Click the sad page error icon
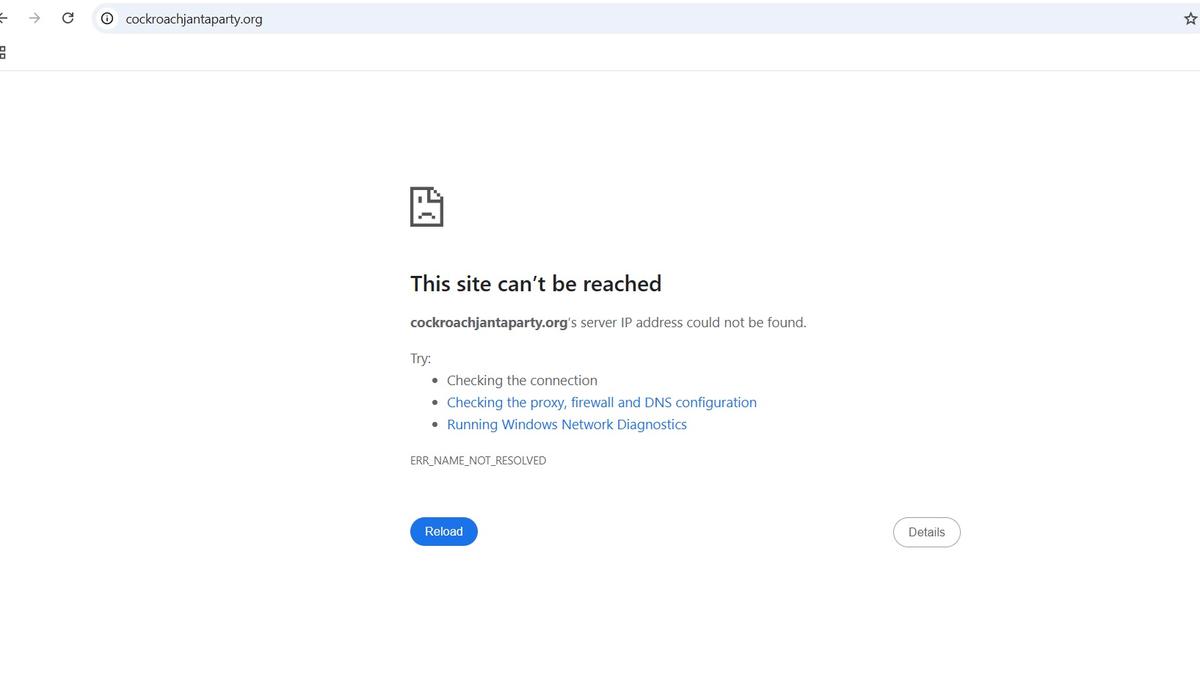1200x675 pixels. tap(427, 206)
